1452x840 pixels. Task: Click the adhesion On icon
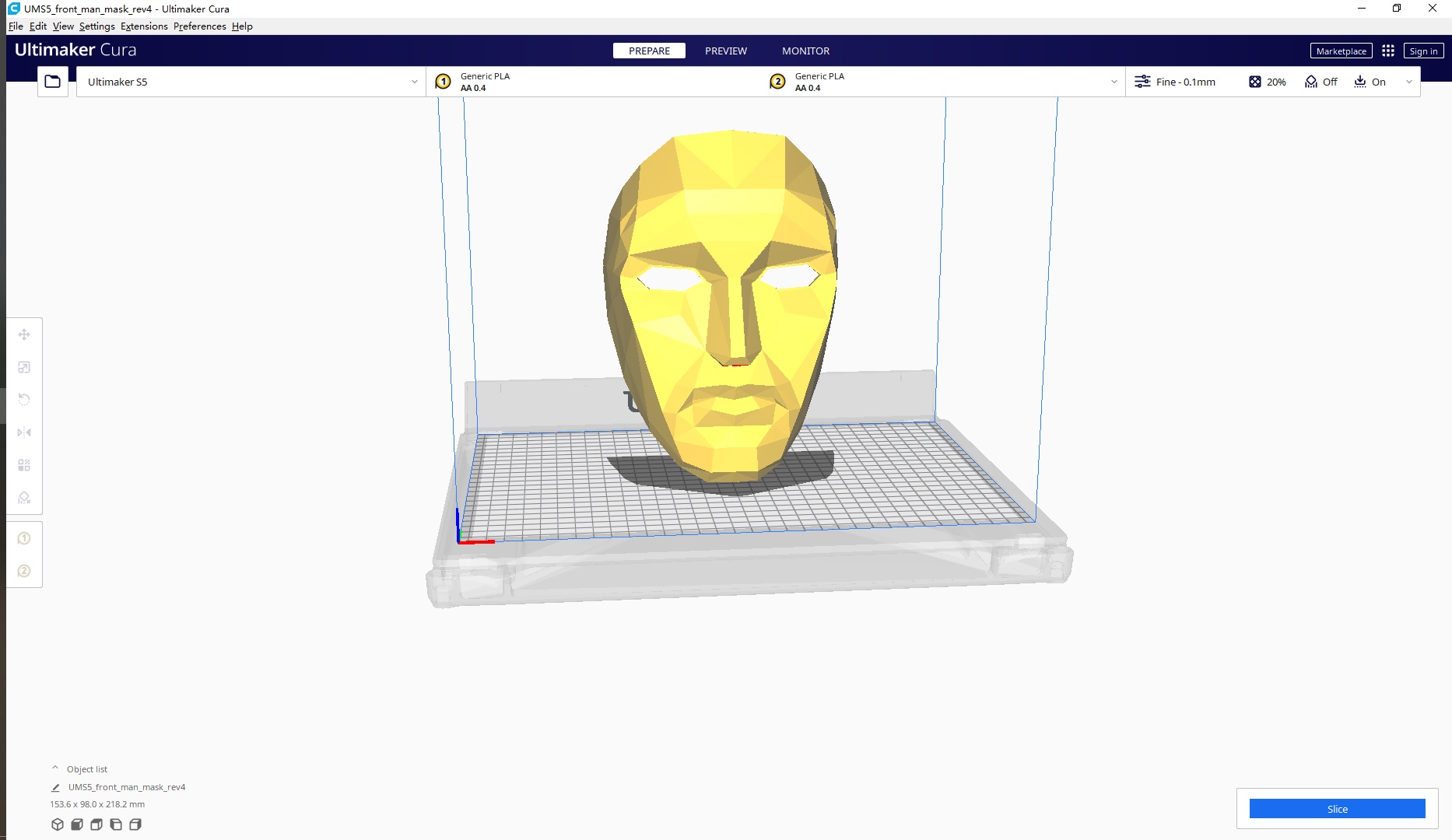[x=1360, y=82]
